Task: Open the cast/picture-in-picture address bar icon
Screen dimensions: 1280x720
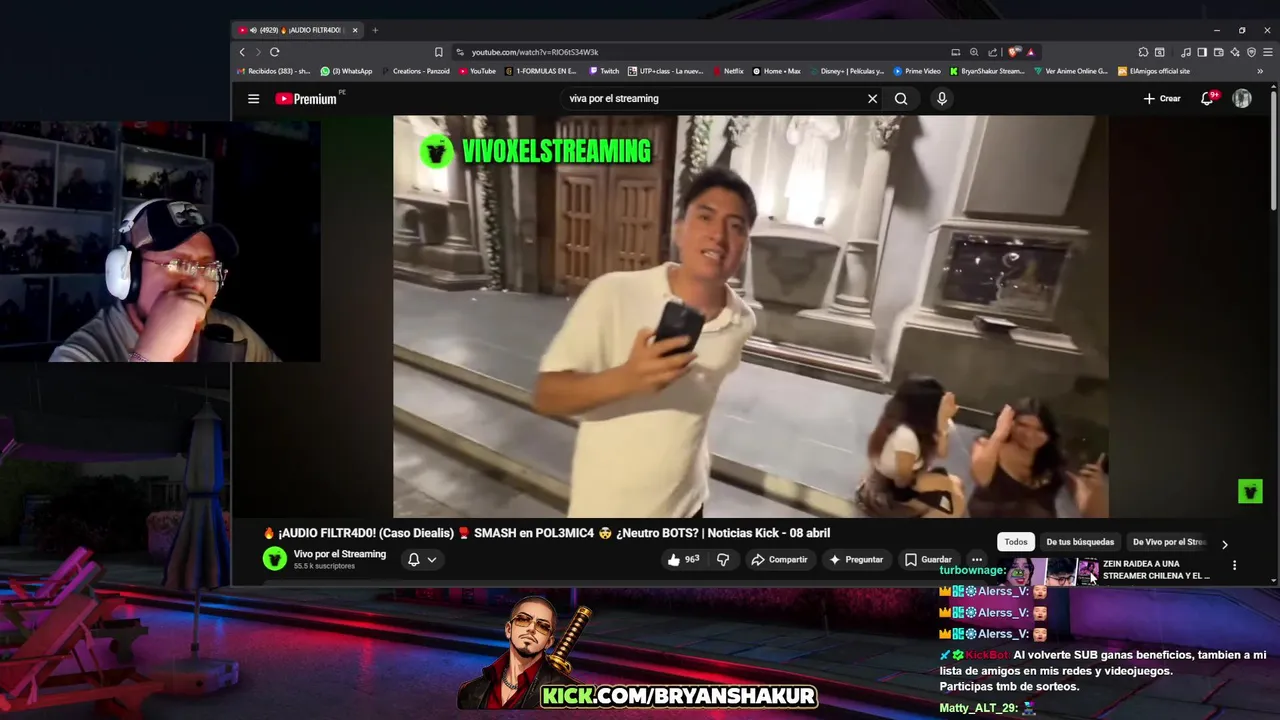Action: click(x=956, y=52)
